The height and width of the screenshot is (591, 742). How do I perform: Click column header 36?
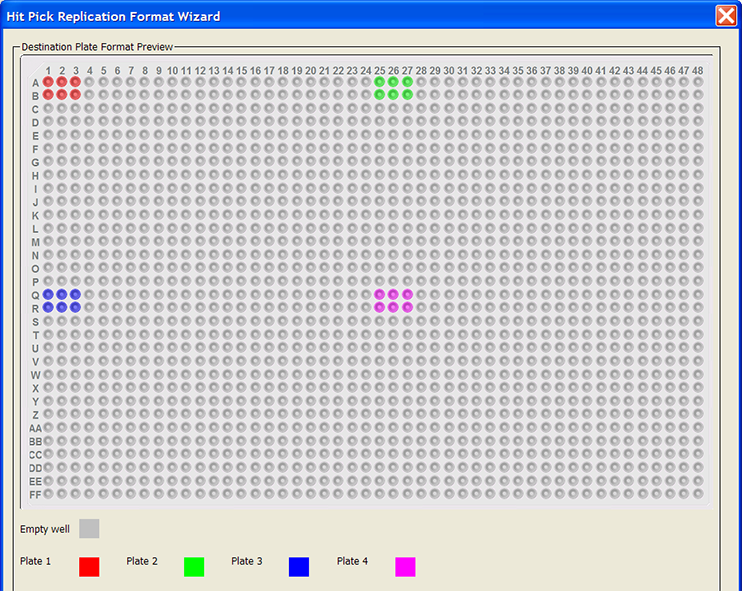pyautogui.click(x=532, y=71)
